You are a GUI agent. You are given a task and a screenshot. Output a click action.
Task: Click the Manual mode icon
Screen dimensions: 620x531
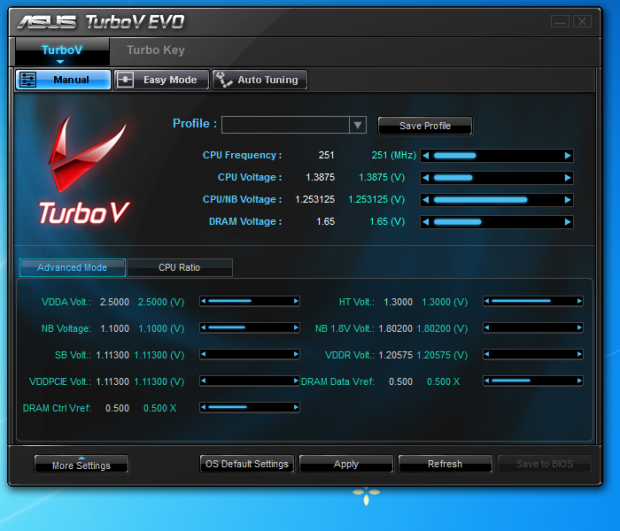28,80
